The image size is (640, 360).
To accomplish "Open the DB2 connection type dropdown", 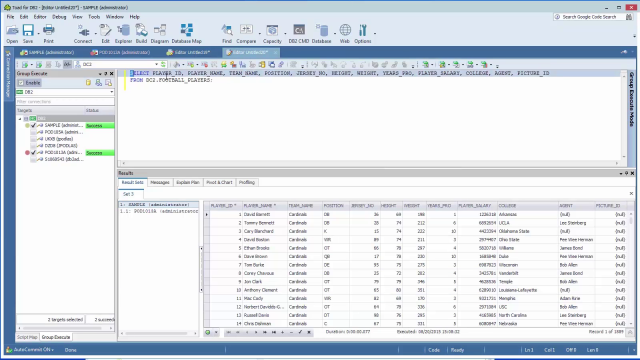I will click(x=111, y=92).
